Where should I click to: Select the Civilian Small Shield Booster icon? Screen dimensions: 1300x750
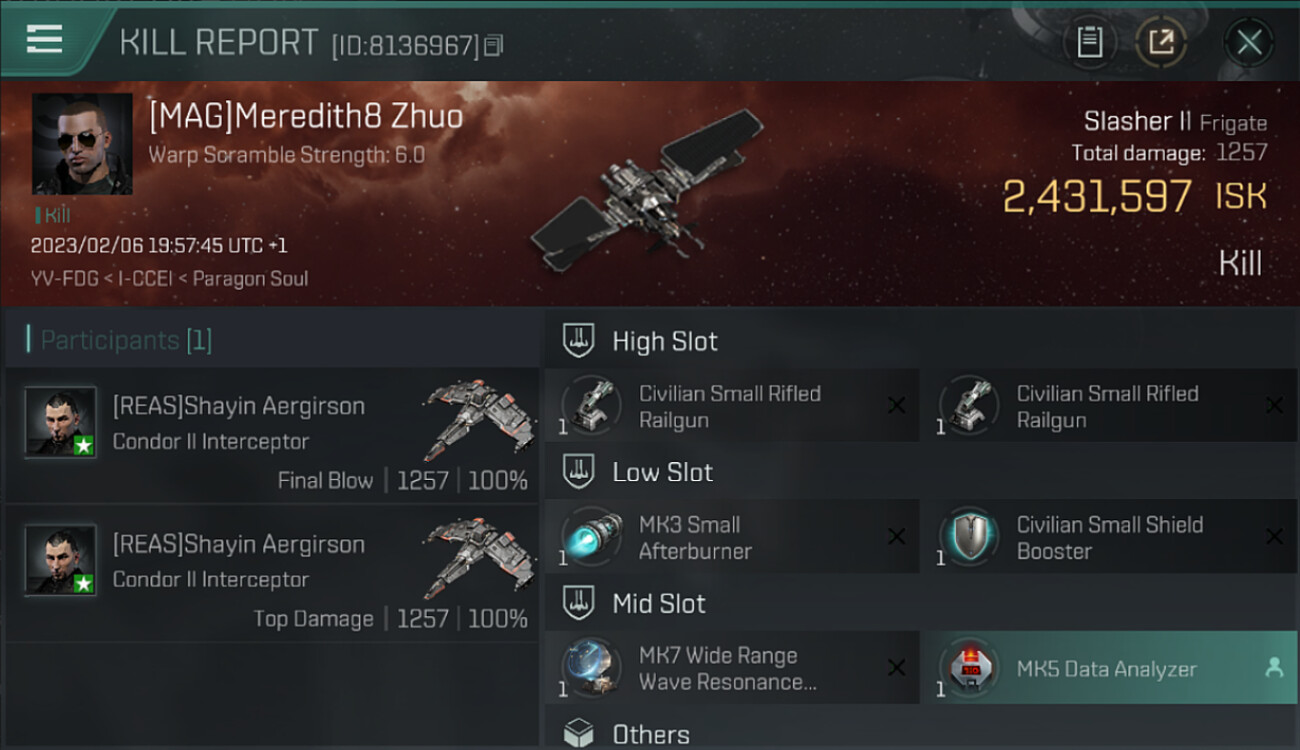coord(969,537)
